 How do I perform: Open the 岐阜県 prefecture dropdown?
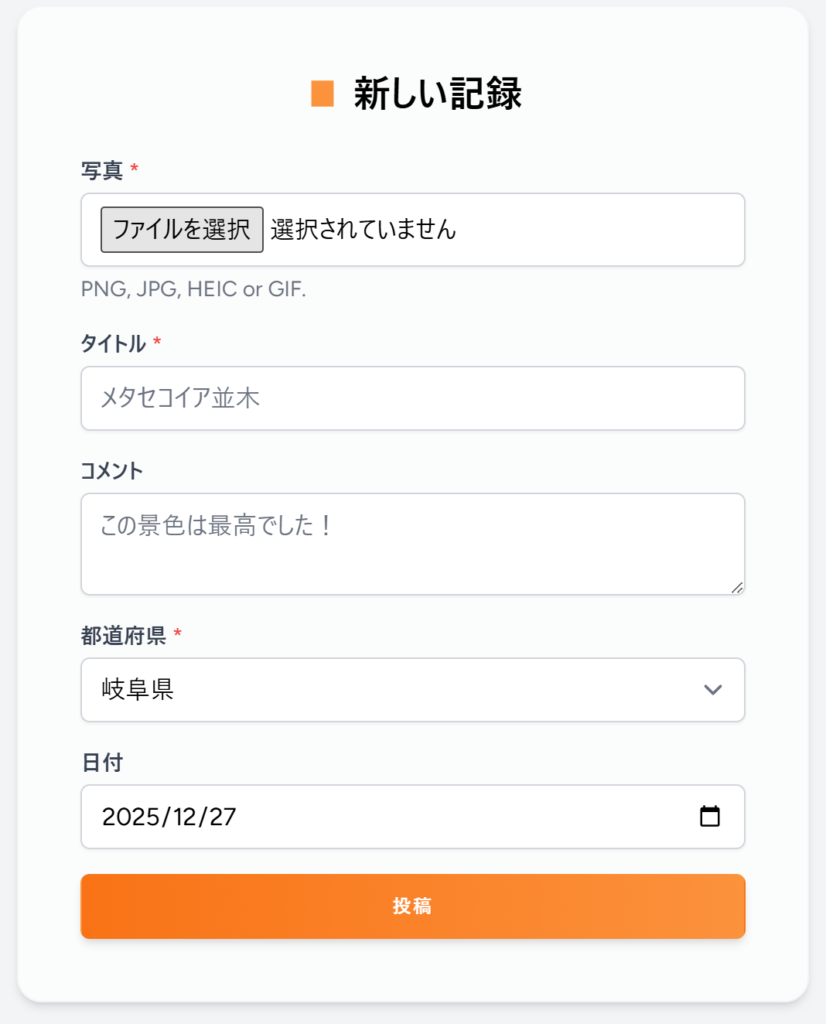(x=412, y=689)
